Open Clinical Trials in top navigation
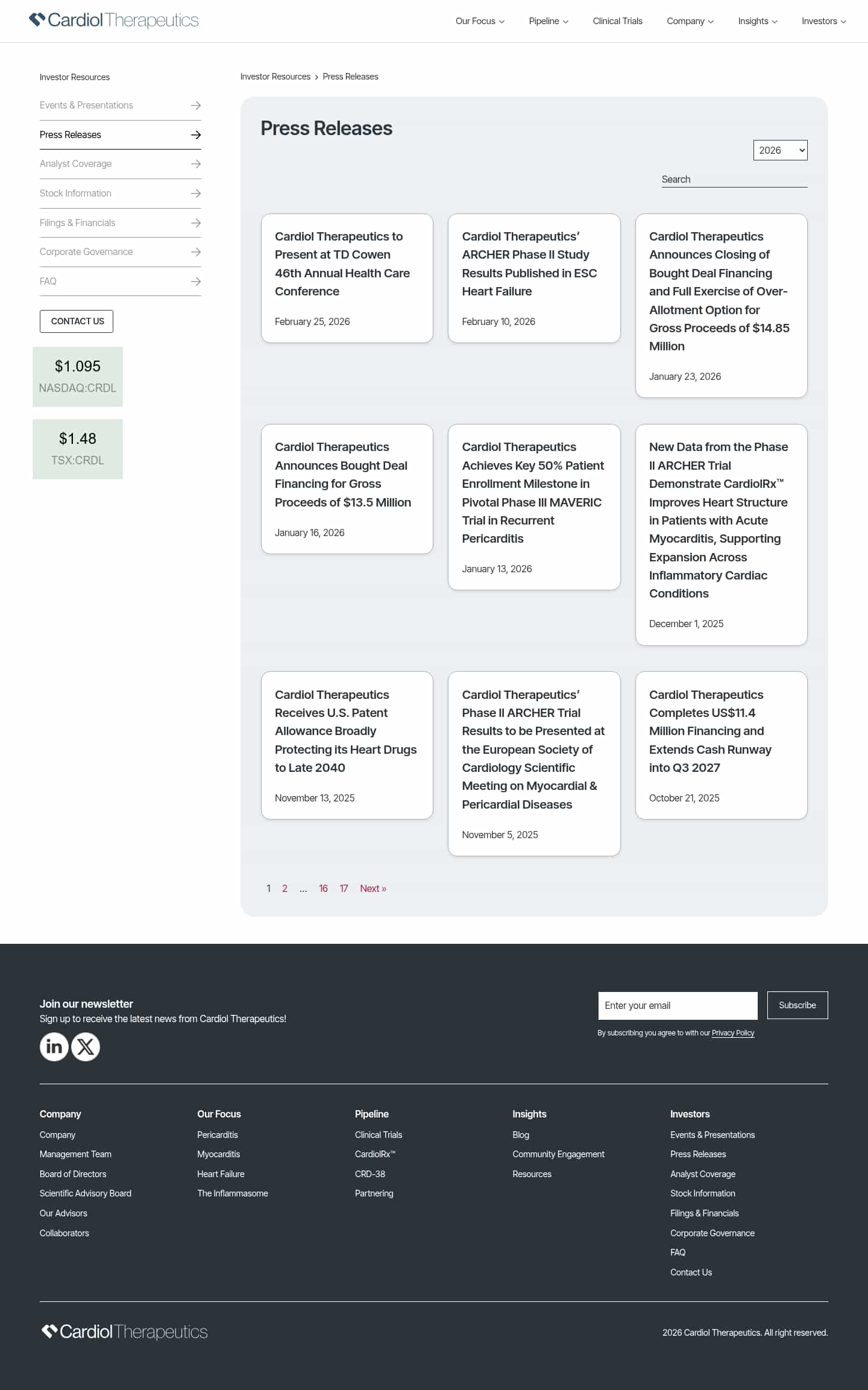Viewport: 868px width, 1390px height. tap(617, 21)
